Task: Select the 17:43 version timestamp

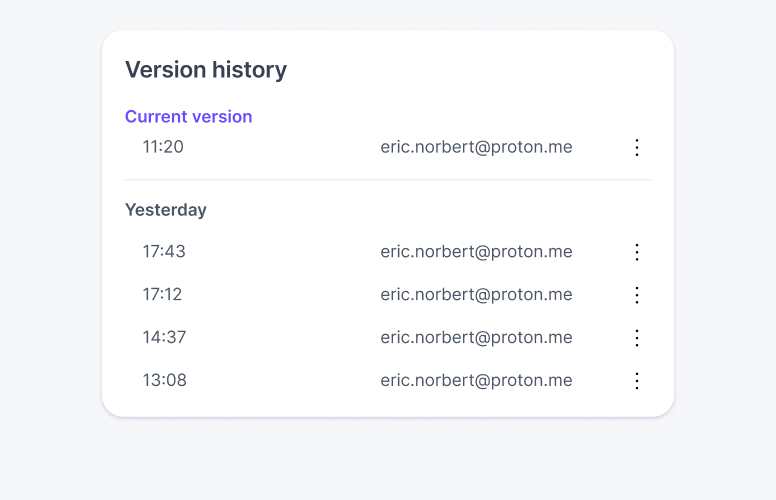Action: click(164, 252)
